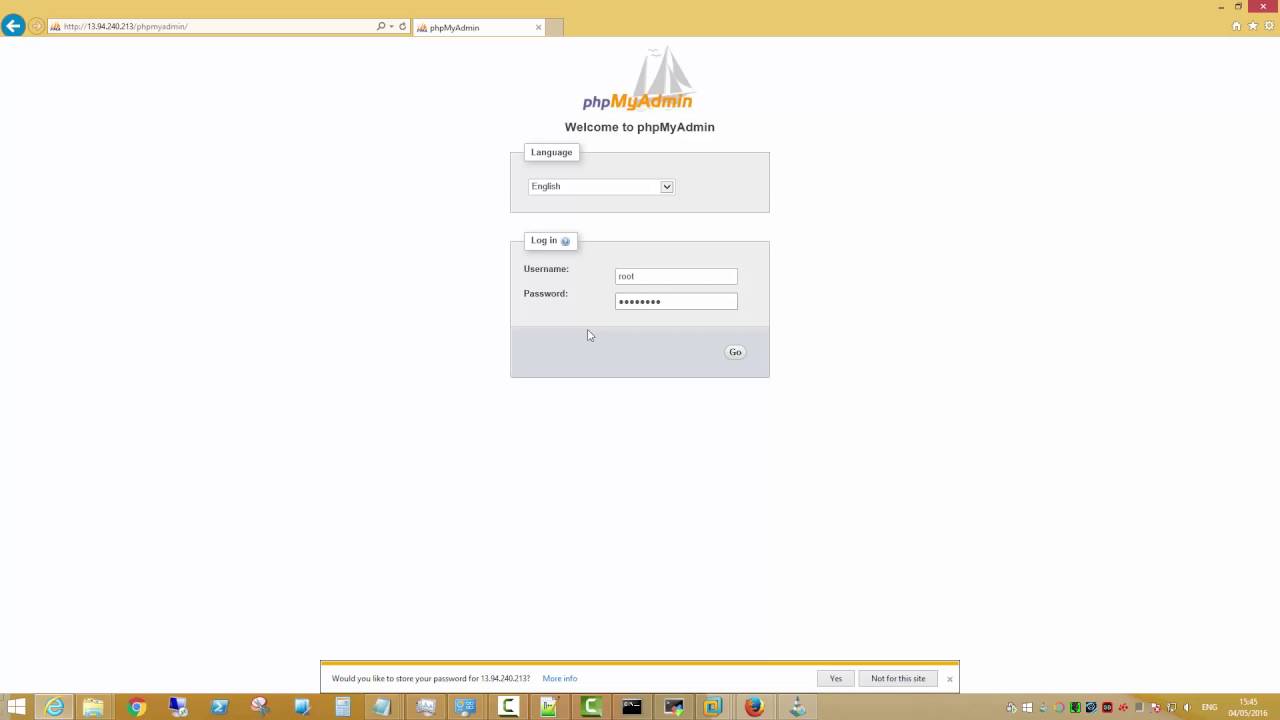Close the phpMyAdmin browser tab
This screenshot has width=1280, height=720.
coord(538,27)
